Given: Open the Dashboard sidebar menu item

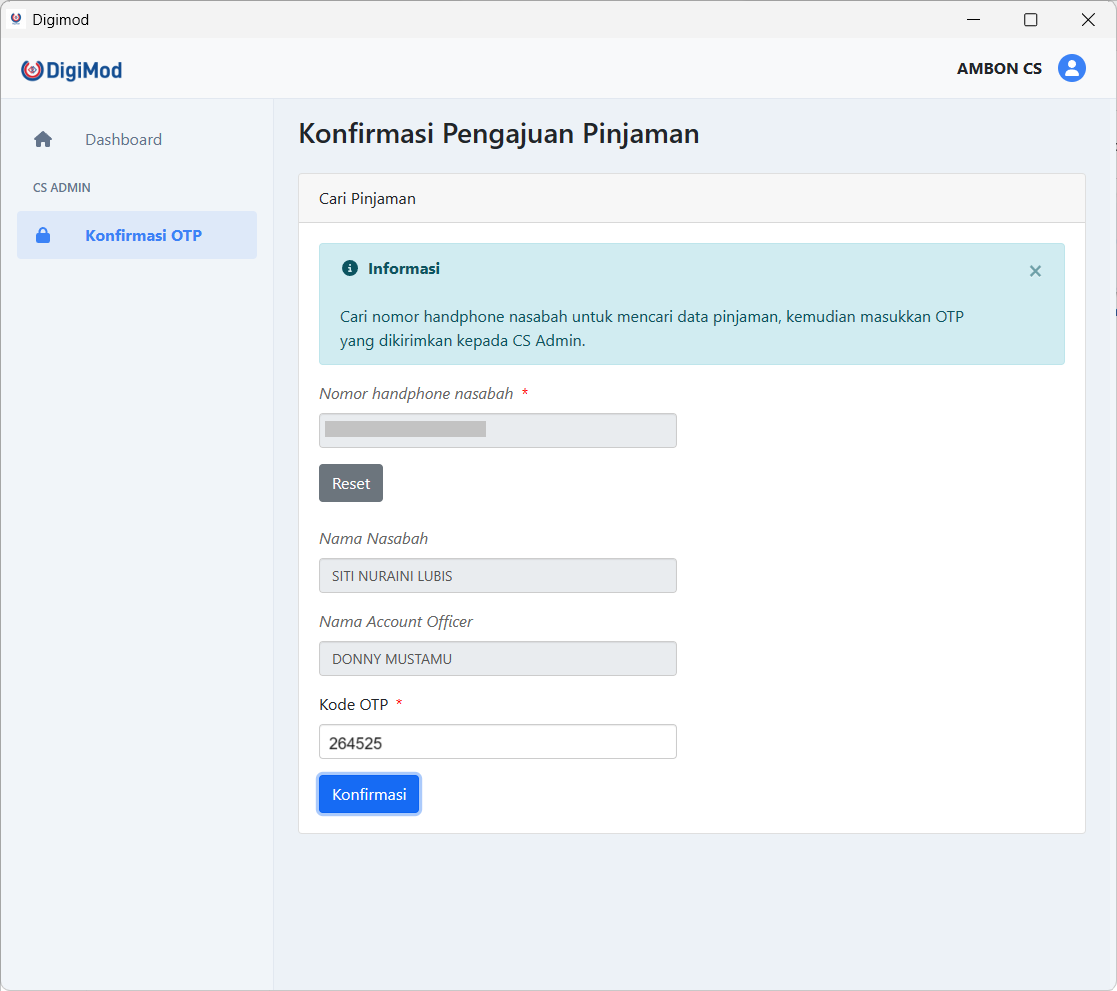Looking at the screenshot, I should point(123,140).
